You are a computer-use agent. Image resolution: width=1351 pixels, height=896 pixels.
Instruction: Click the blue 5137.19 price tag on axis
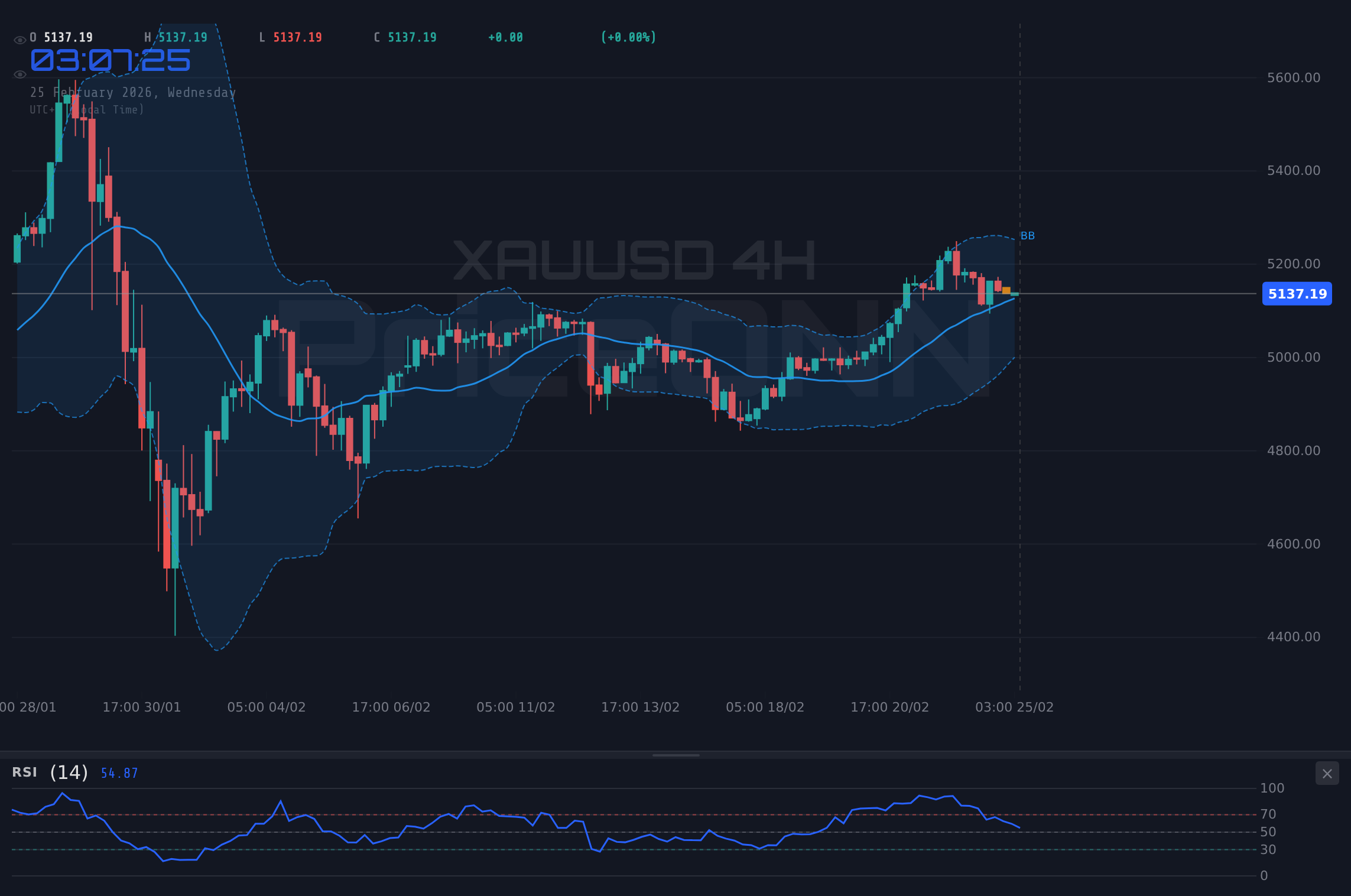[1297, 294]
